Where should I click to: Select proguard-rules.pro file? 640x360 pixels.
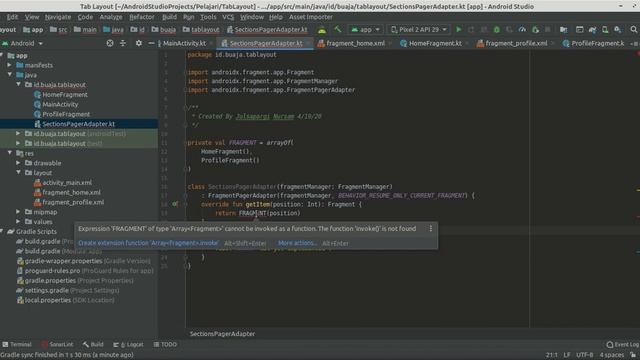pos(52,271)
